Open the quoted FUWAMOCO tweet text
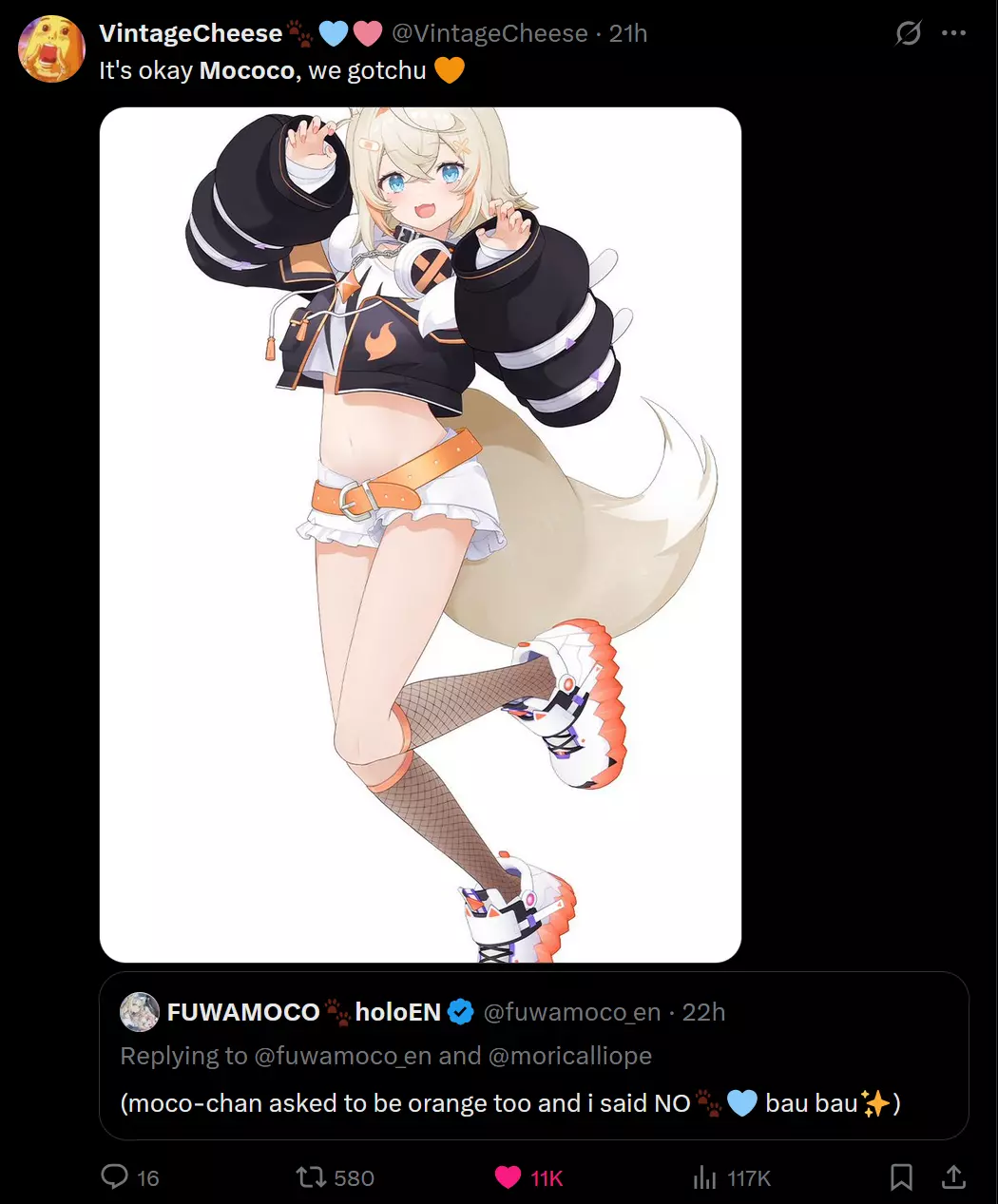 509,1103
